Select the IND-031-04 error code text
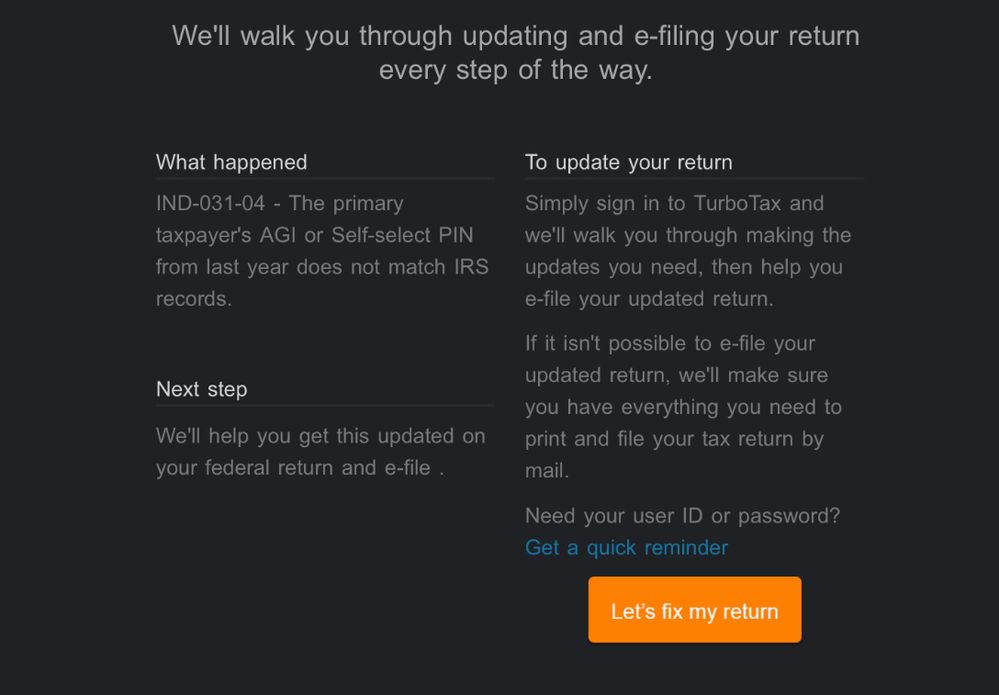Viewport: 999px width, 695px height. (x=210, y=203)
